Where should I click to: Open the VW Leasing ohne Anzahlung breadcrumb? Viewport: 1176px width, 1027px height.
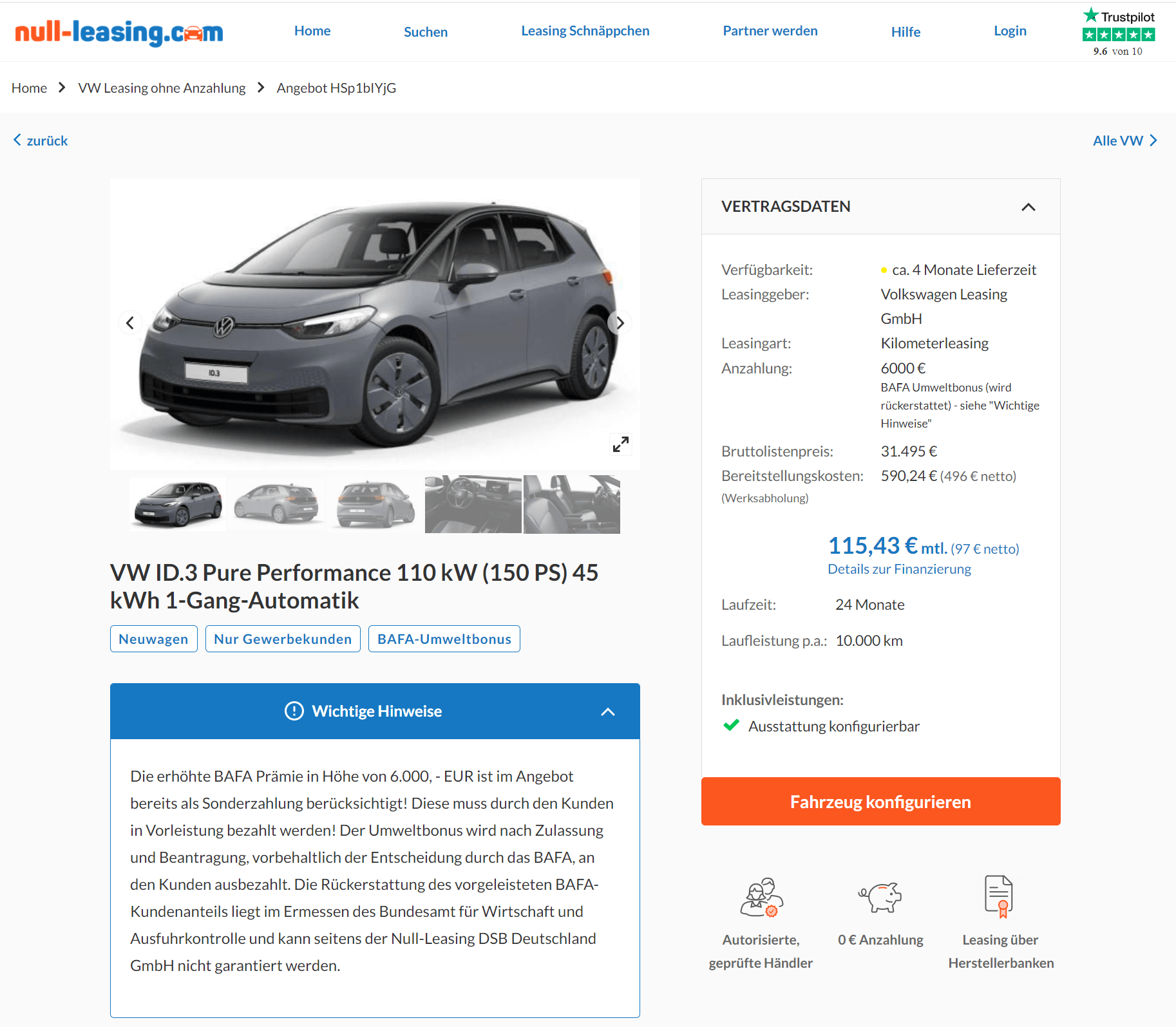[x=162, y=88]
